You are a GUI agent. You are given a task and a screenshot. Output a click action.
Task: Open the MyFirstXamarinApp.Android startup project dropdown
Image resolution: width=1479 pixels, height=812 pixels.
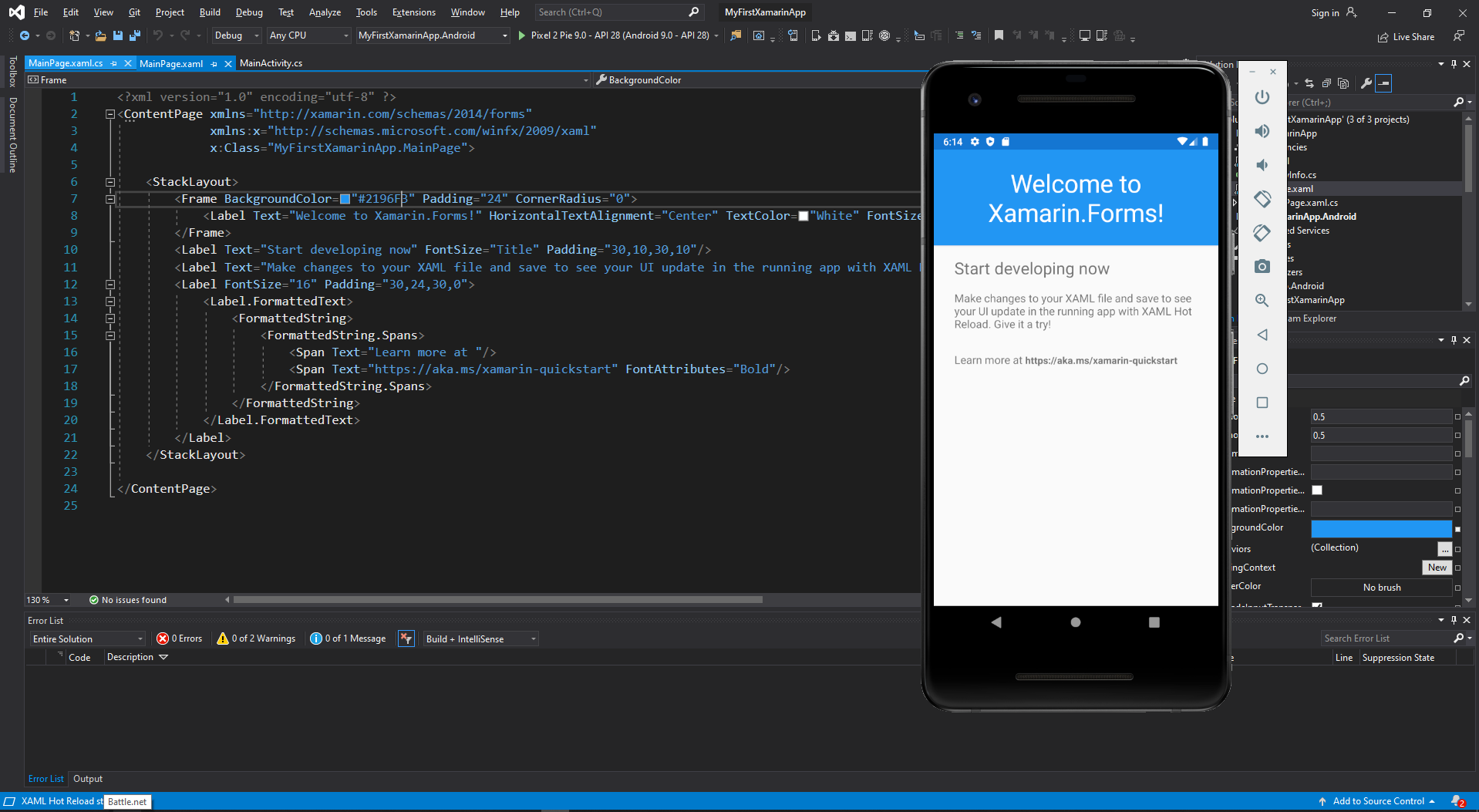[x=433, y=35]
